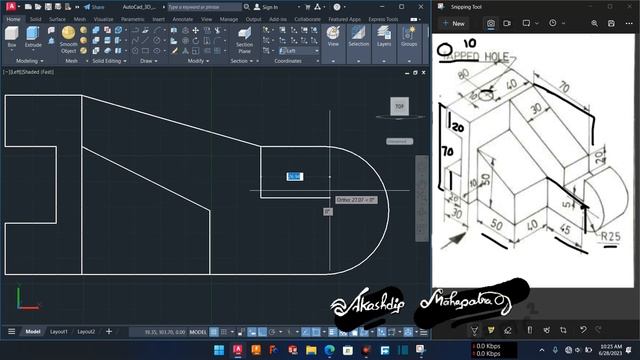Switch to the Surface ribbon tab
Viewport: 640px width, 360px height.
57,19
